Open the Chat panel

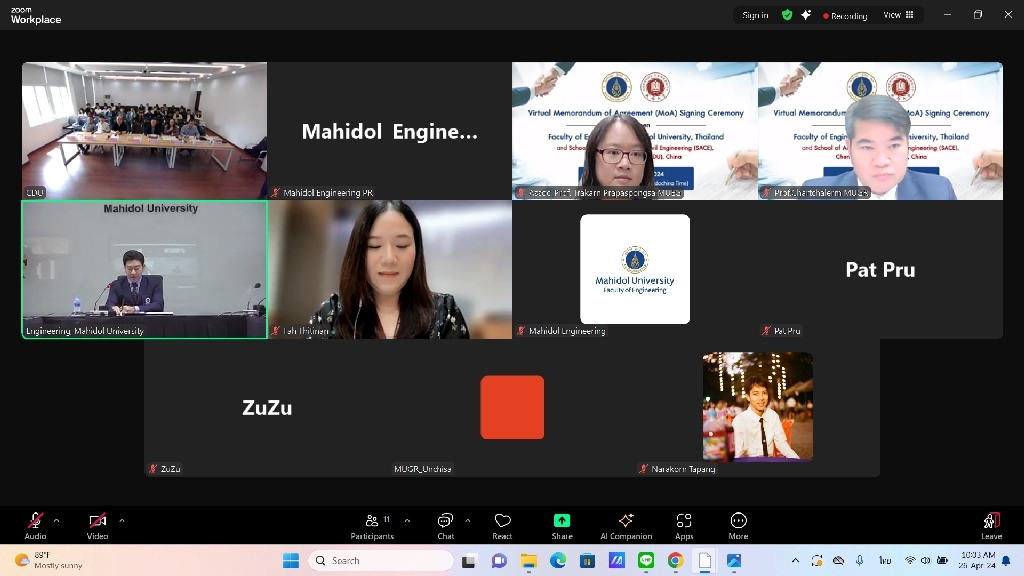point(445,525)
